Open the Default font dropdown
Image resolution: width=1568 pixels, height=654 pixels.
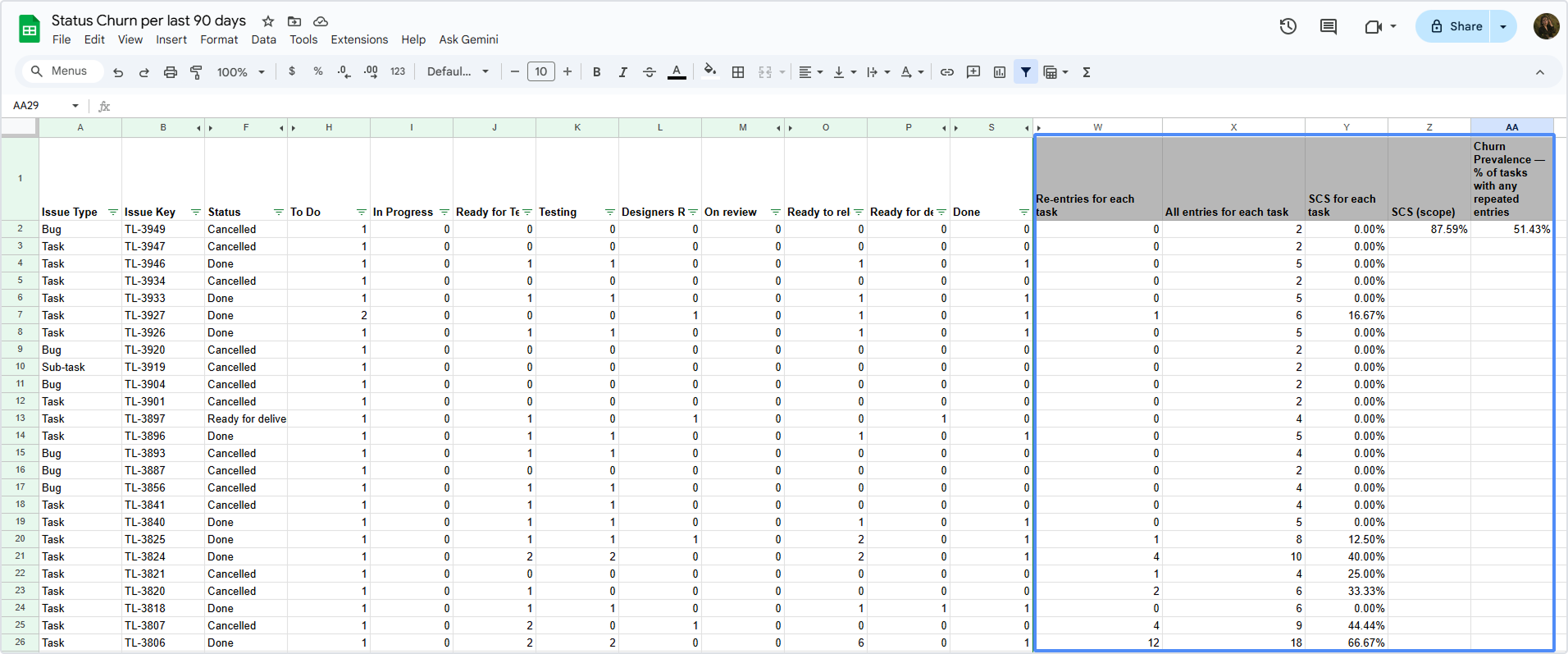tap(458, 71)
